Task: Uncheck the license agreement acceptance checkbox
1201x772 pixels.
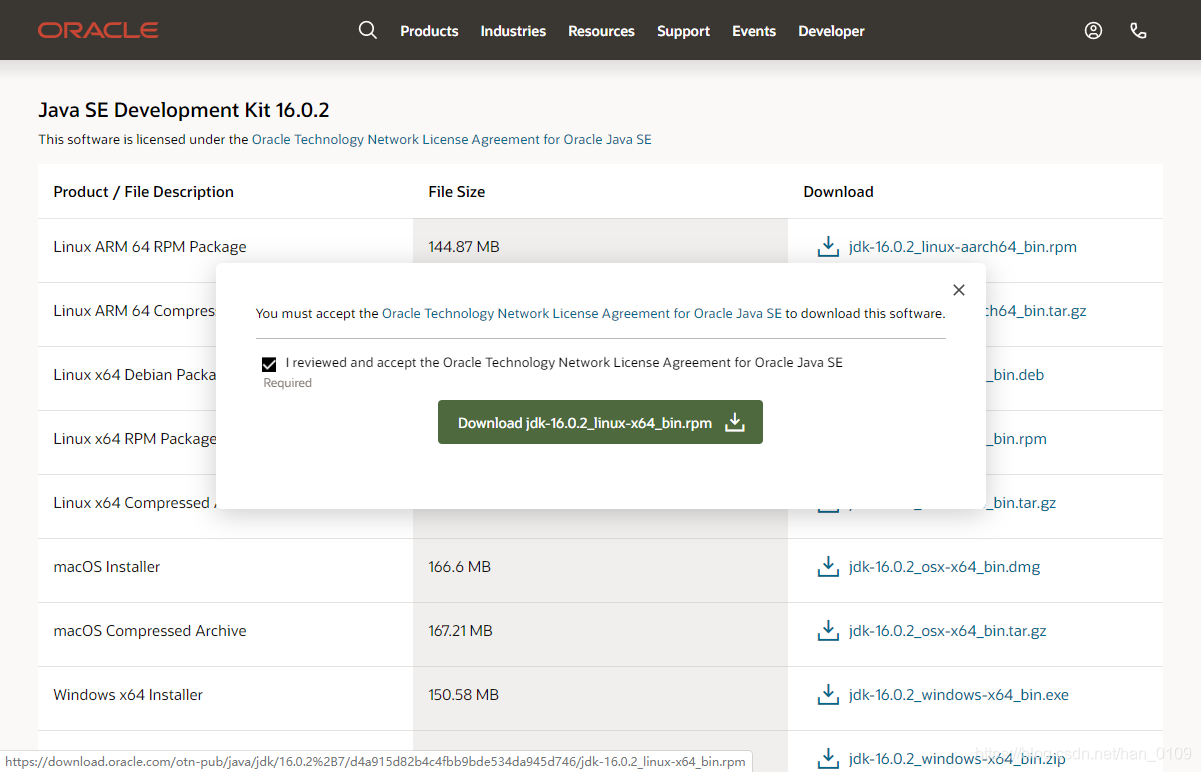Action: (x=269, y=364)
